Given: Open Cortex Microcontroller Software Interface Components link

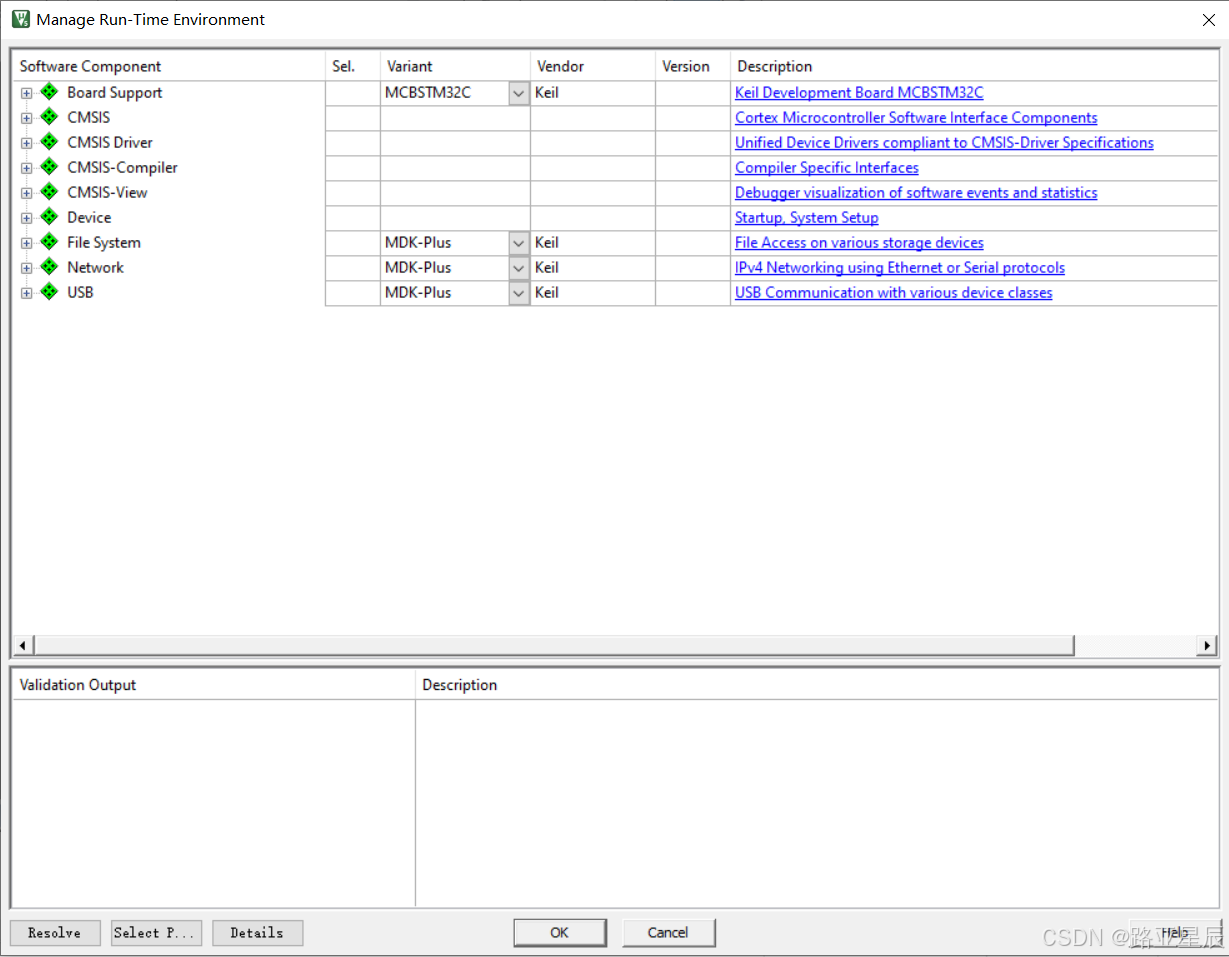Looking at the screenshot, I should point(916,117).
